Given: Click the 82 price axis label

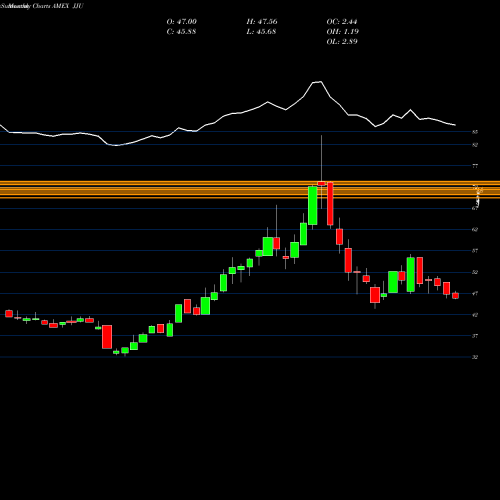Looking at the screenshot, I should 475,145.
